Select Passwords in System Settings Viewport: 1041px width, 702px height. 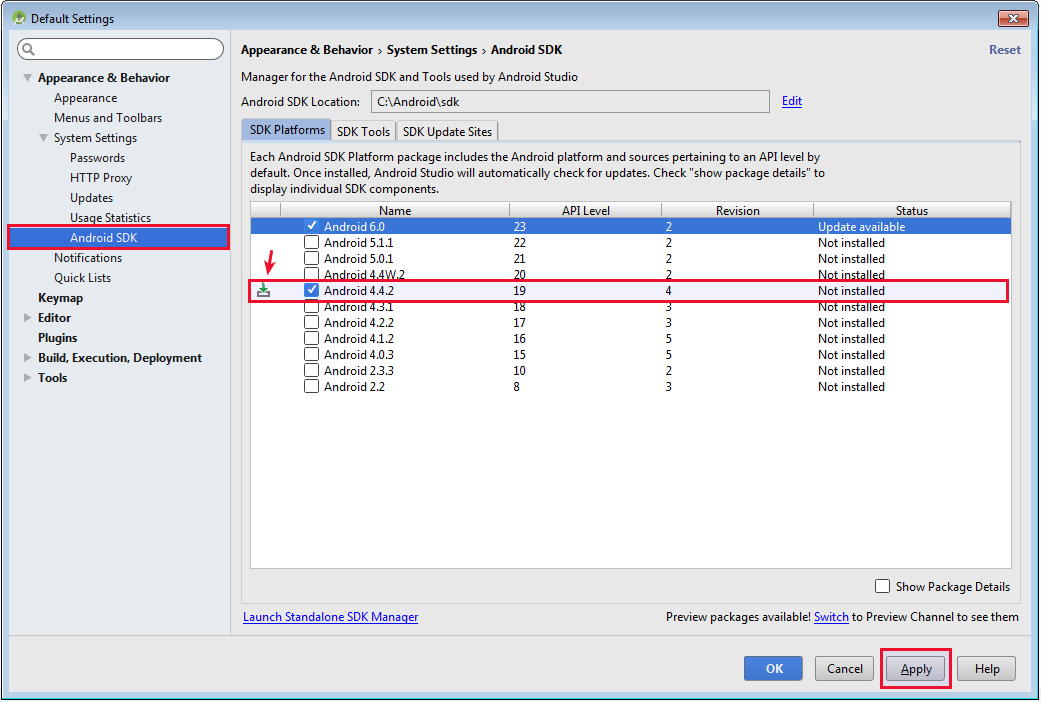tap(98, 157)
